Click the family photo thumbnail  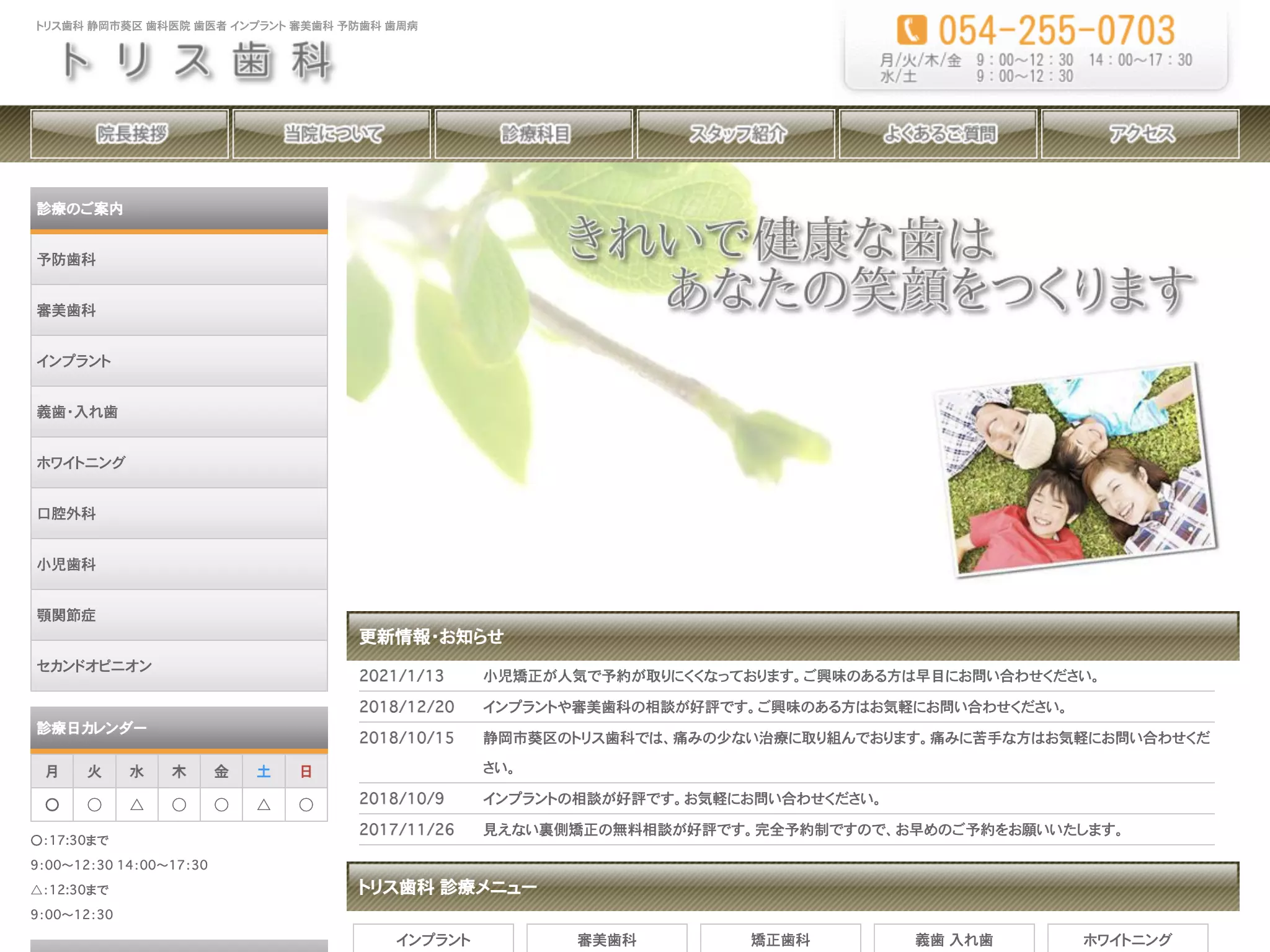[1076, 470]
